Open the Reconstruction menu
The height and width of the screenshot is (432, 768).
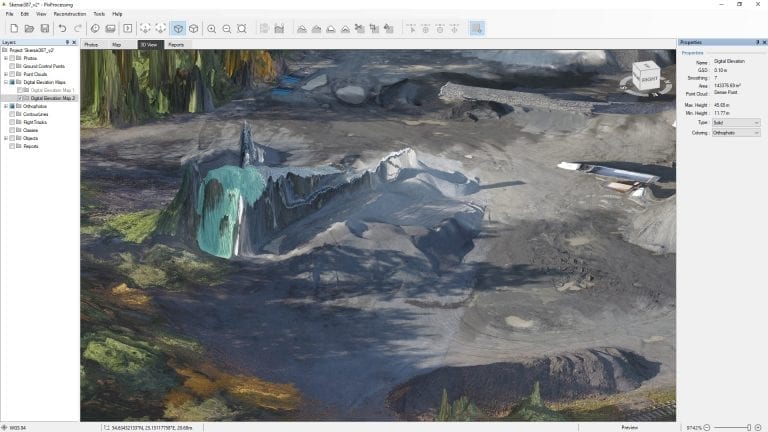[69, 14]
